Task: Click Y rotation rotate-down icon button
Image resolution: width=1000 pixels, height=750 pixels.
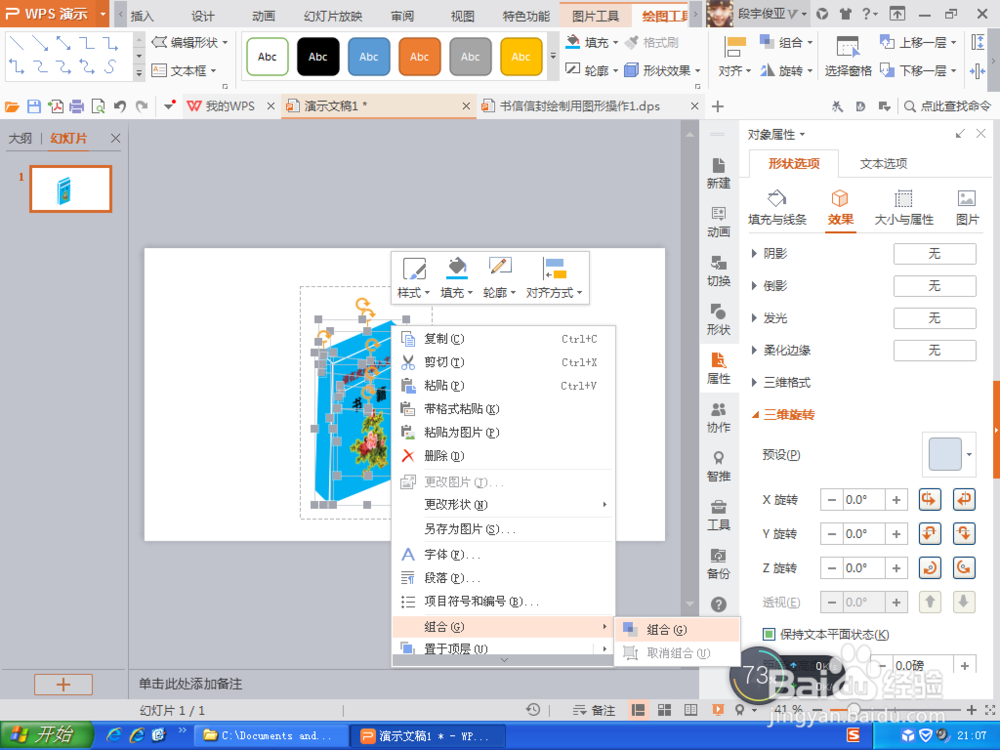Action: pos(964,533)
